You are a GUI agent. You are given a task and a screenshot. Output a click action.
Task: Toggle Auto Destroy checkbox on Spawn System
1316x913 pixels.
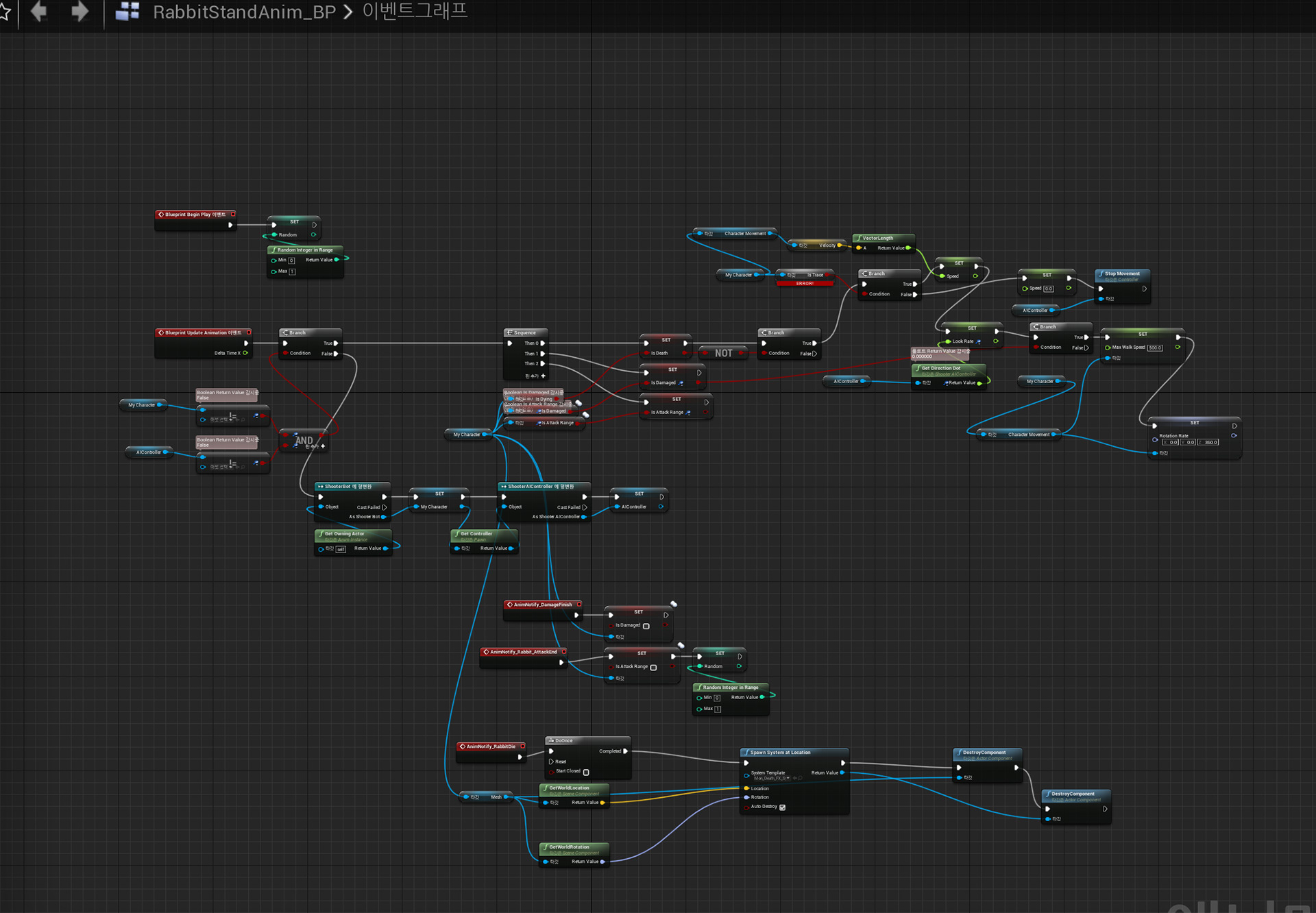(x=782, y=807)
